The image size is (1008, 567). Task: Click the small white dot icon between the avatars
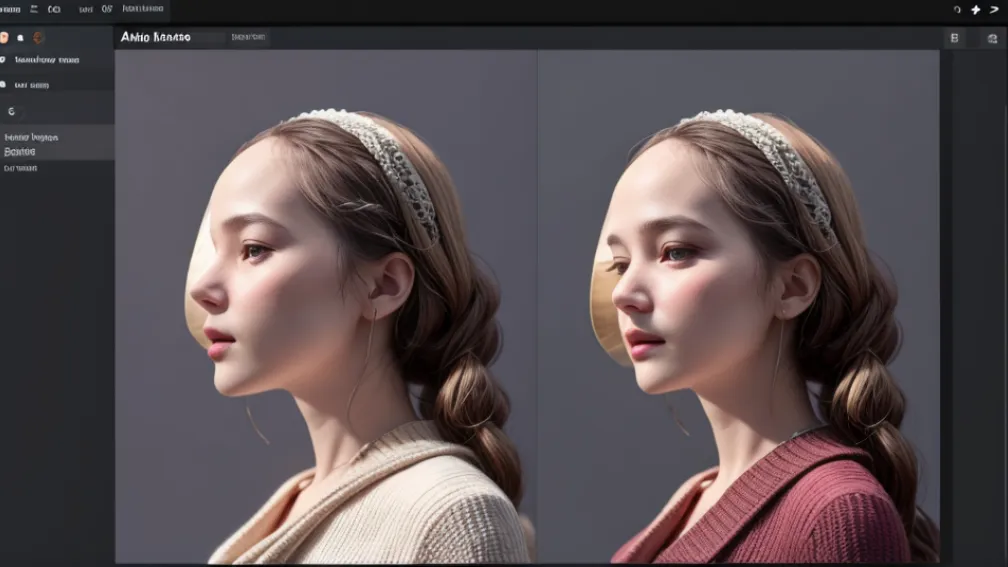20,38
